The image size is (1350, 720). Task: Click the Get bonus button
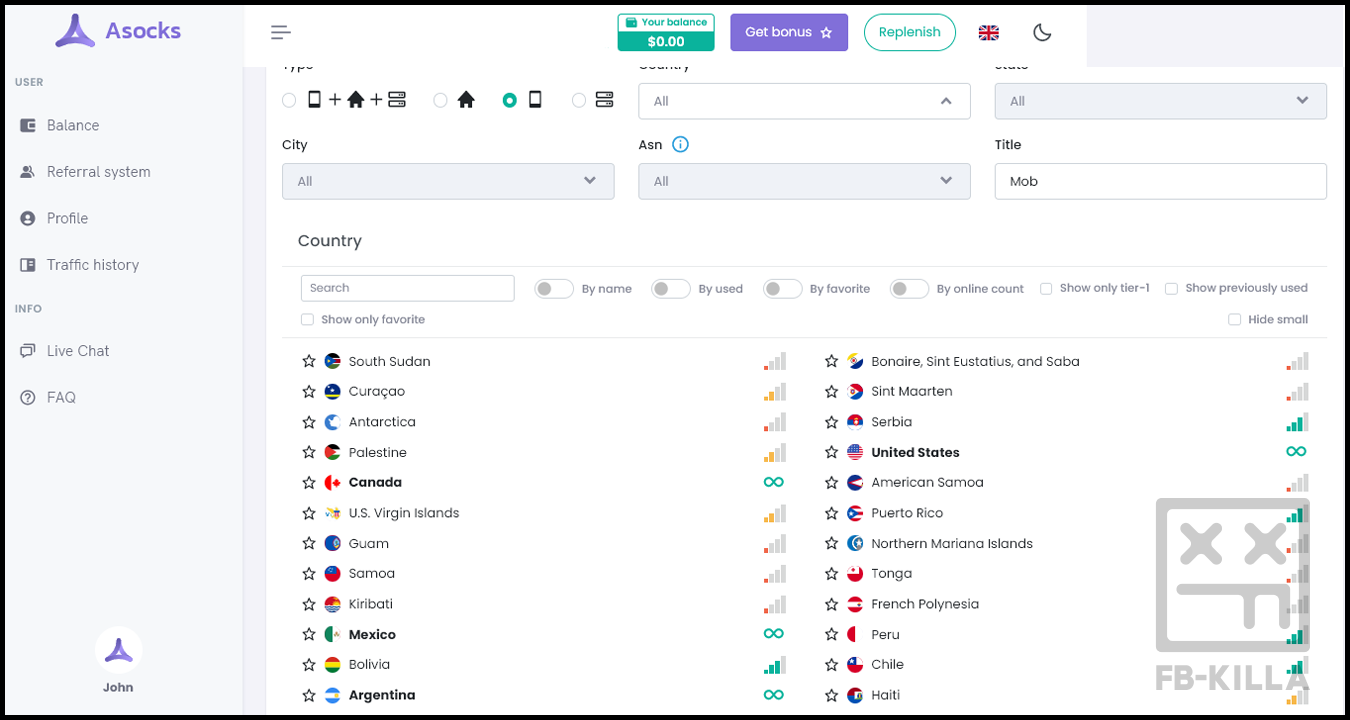788,33
